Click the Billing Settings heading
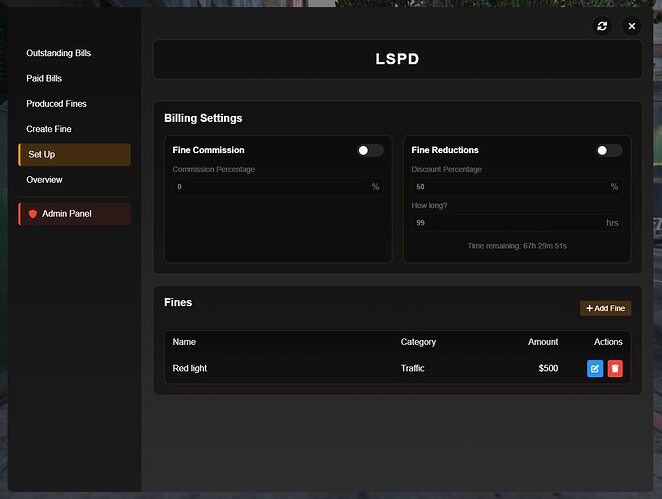The image size is (662, 499). 203,118
